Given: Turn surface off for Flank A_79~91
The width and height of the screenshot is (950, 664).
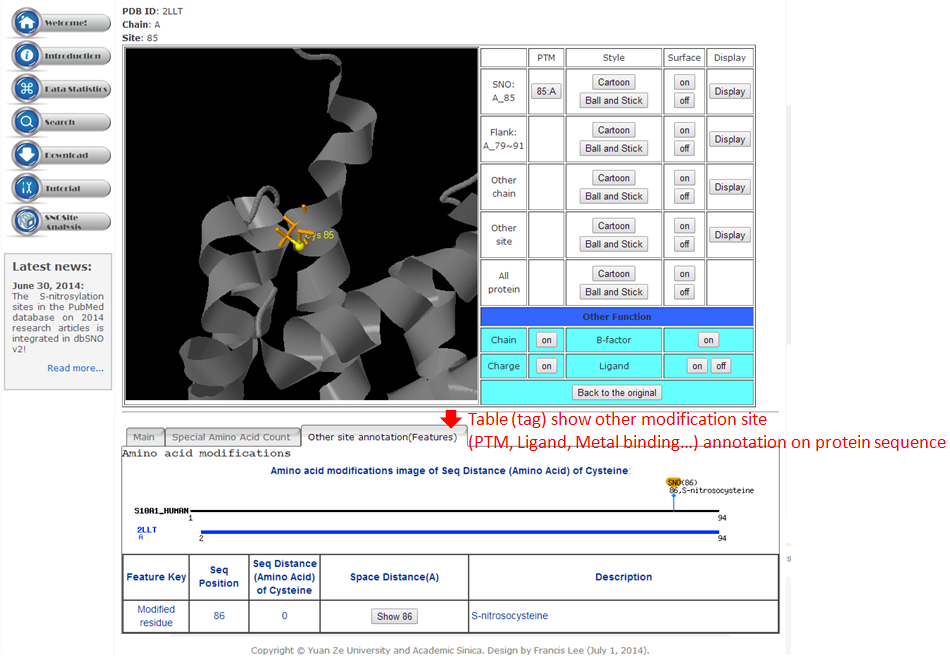Looking at the screenshot, I should pyautogui.click(x=684, y=148).
